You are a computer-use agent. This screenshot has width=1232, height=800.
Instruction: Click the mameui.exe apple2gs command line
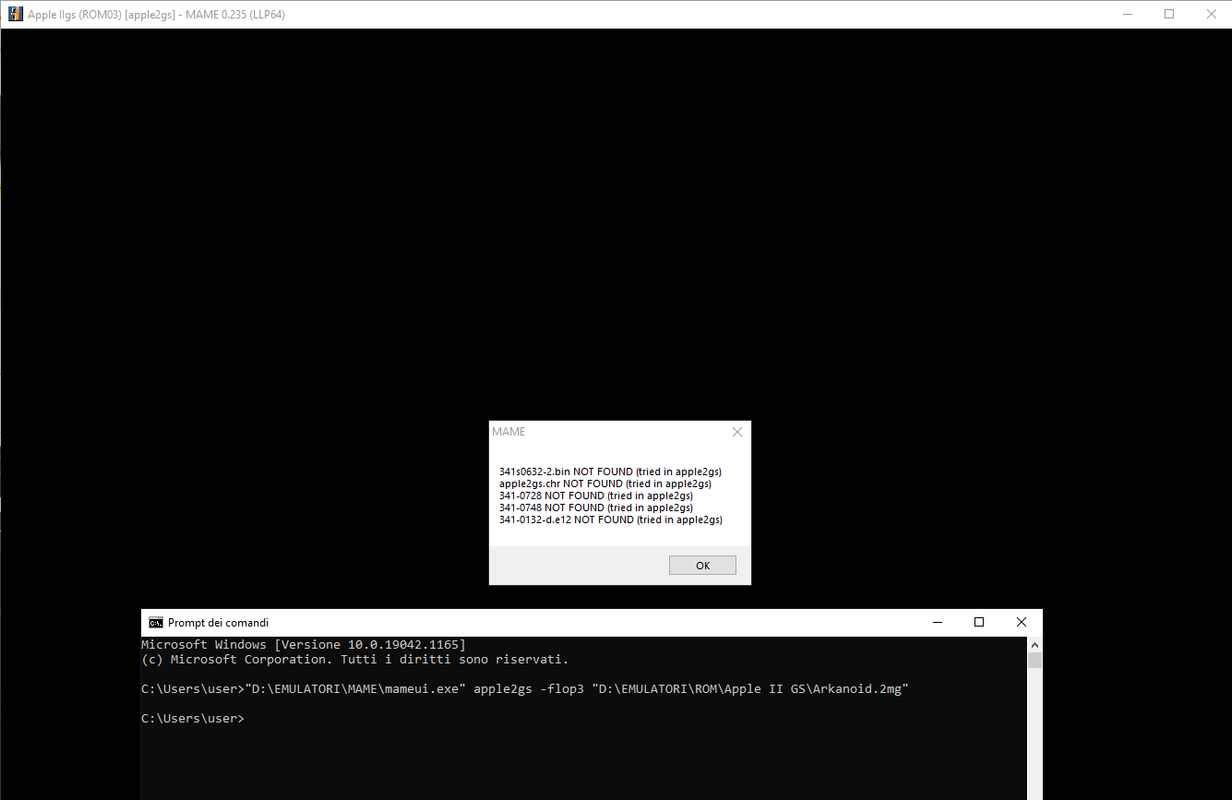[524, 689]
